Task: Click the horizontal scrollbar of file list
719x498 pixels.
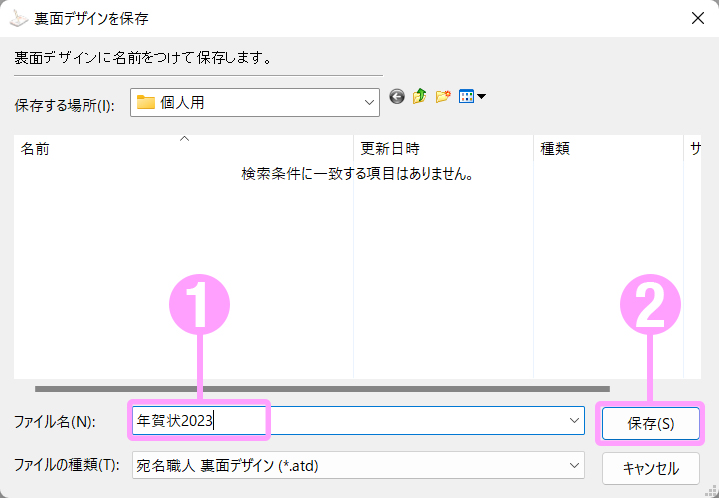Action: coord(320,388)
